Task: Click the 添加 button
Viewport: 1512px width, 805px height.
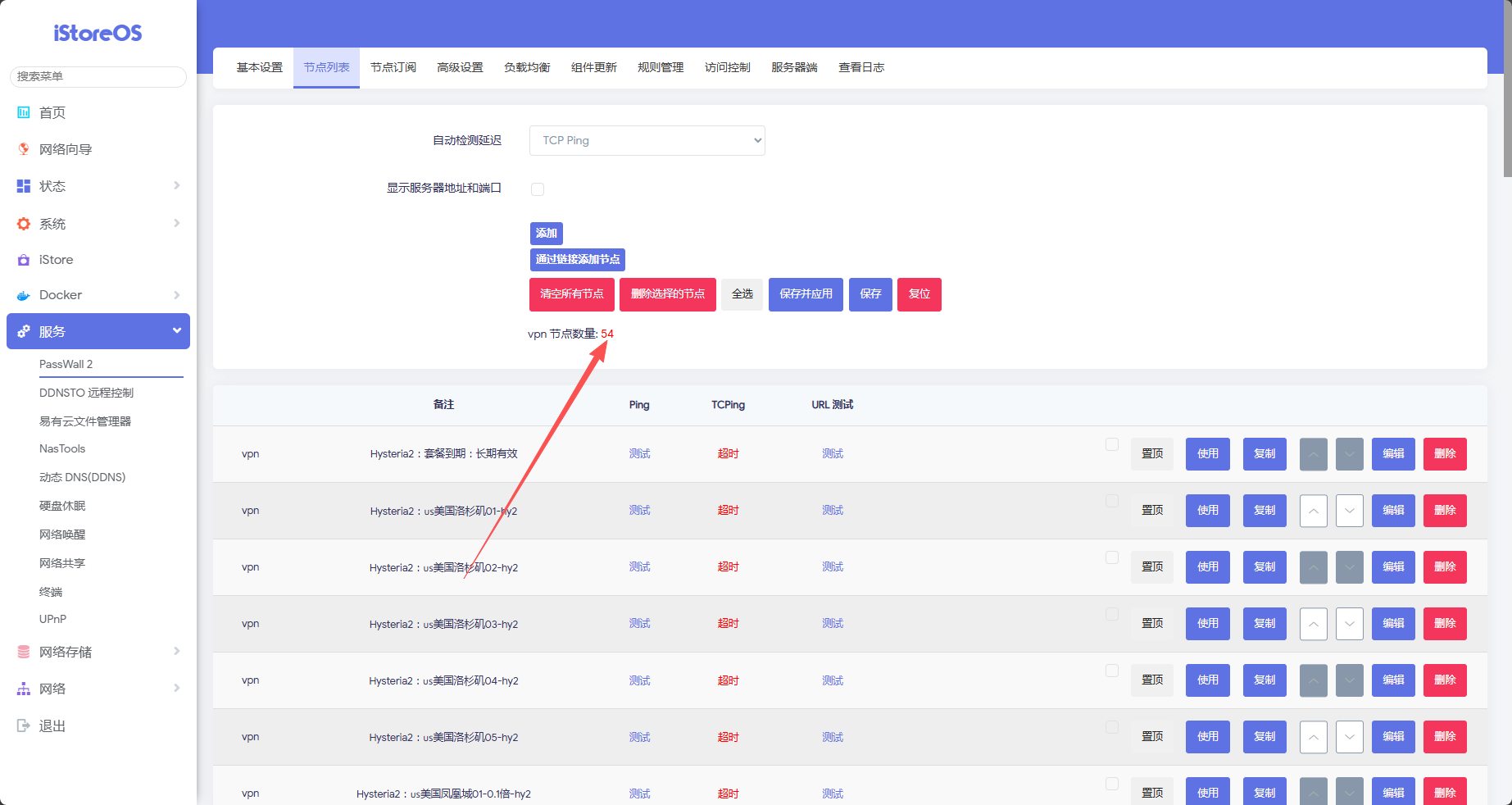Action: (547, 234)
